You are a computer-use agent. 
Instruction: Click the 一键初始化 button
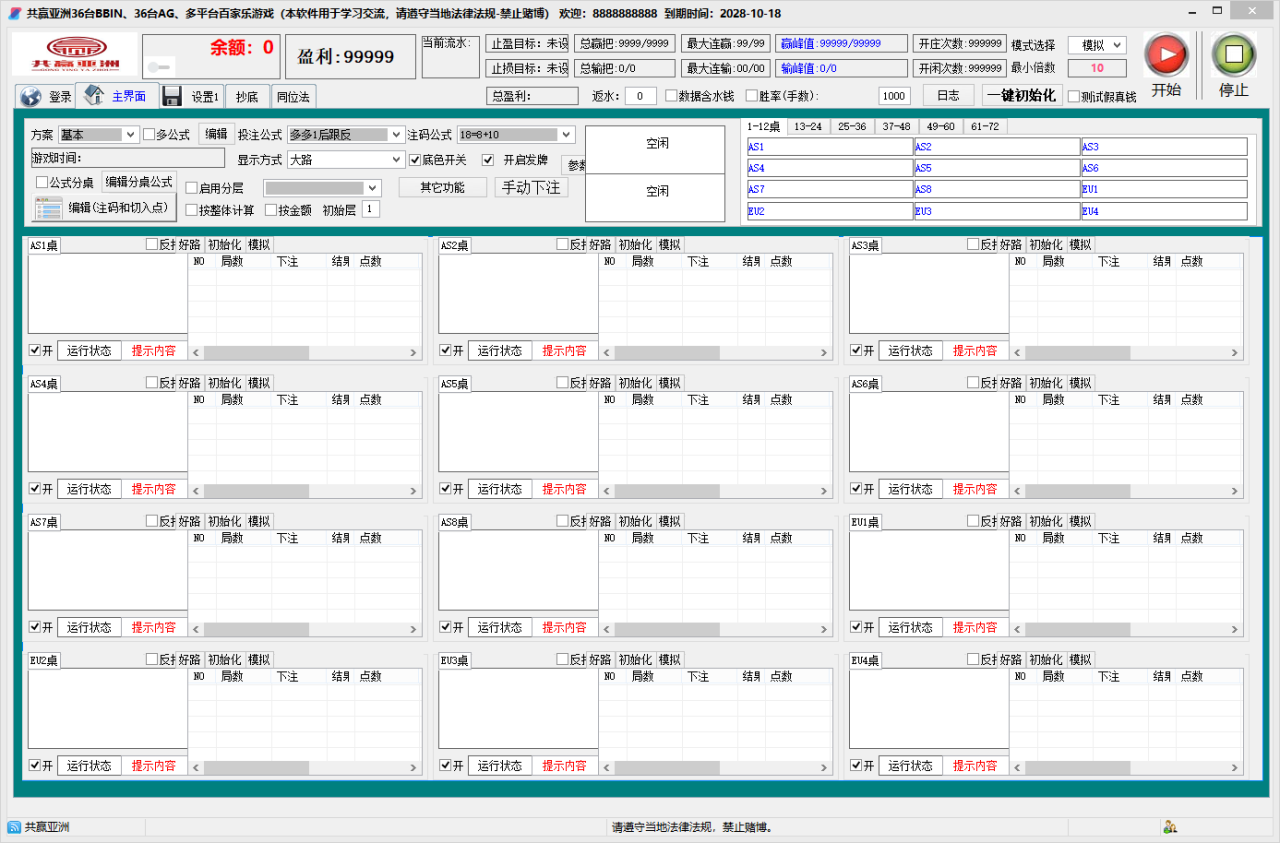[1021, 96]
